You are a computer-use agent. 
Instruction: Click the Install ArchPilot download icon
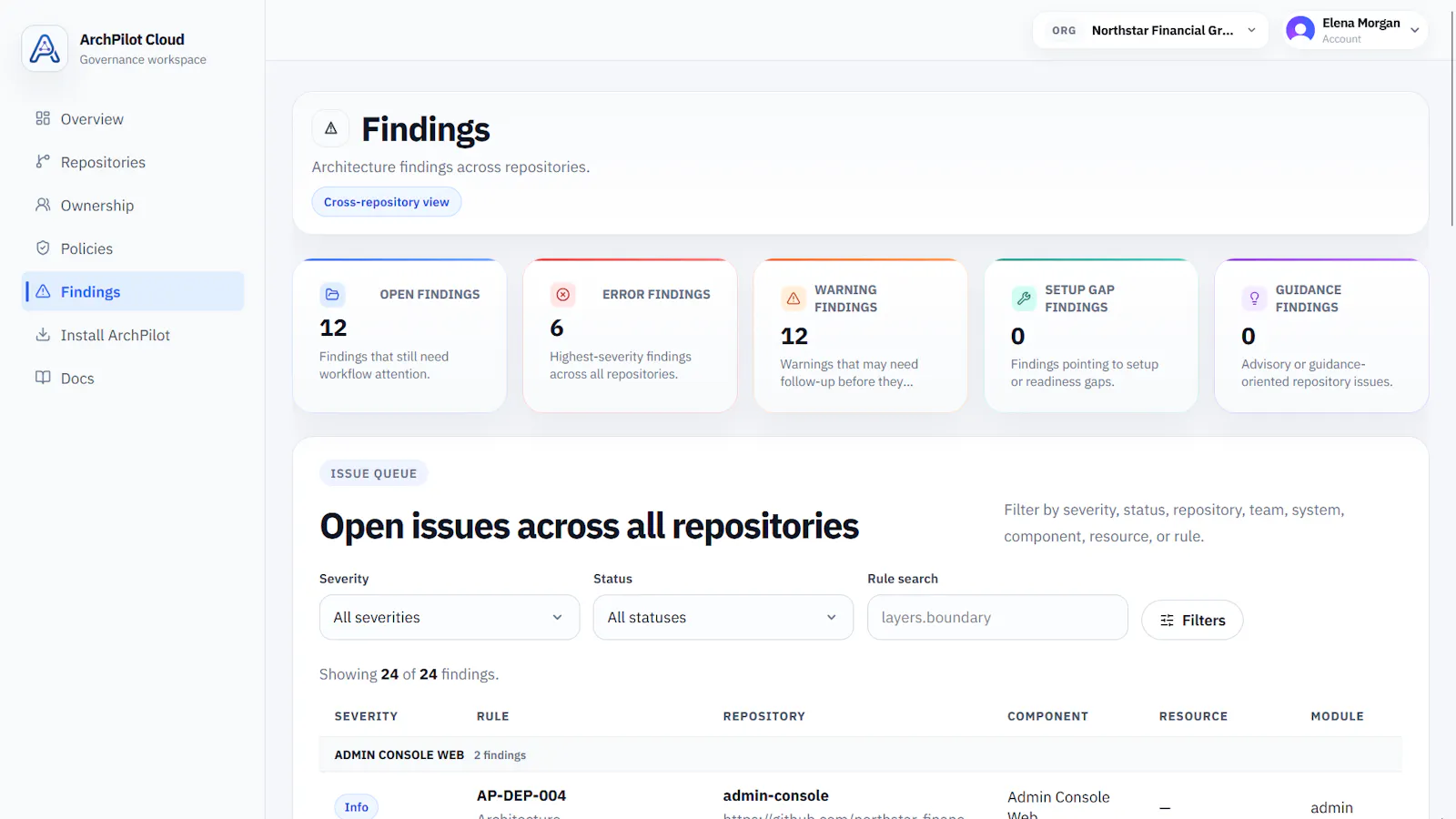43,334
